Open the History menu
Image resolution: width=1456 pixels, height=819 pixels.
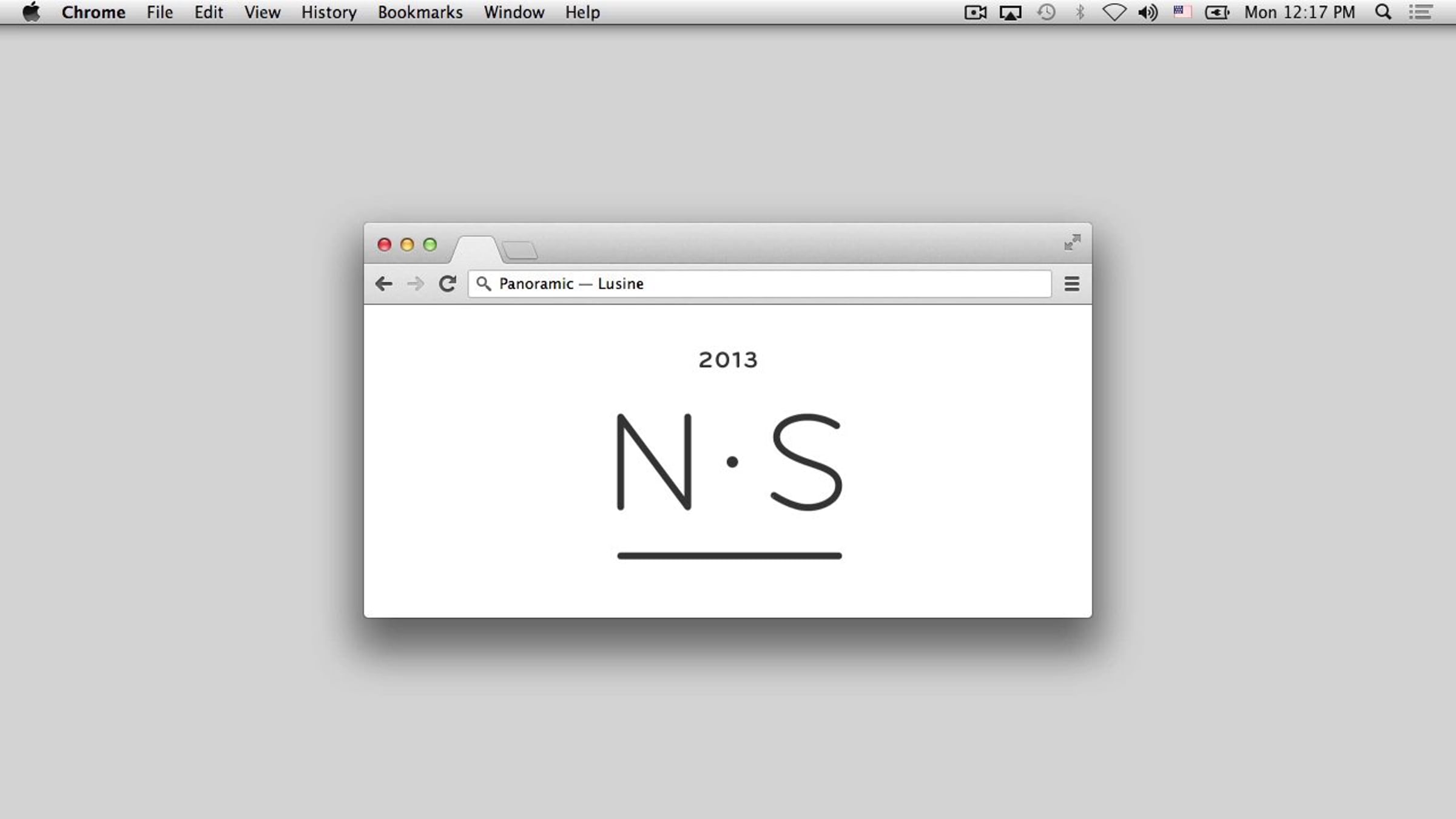(329, 12)
